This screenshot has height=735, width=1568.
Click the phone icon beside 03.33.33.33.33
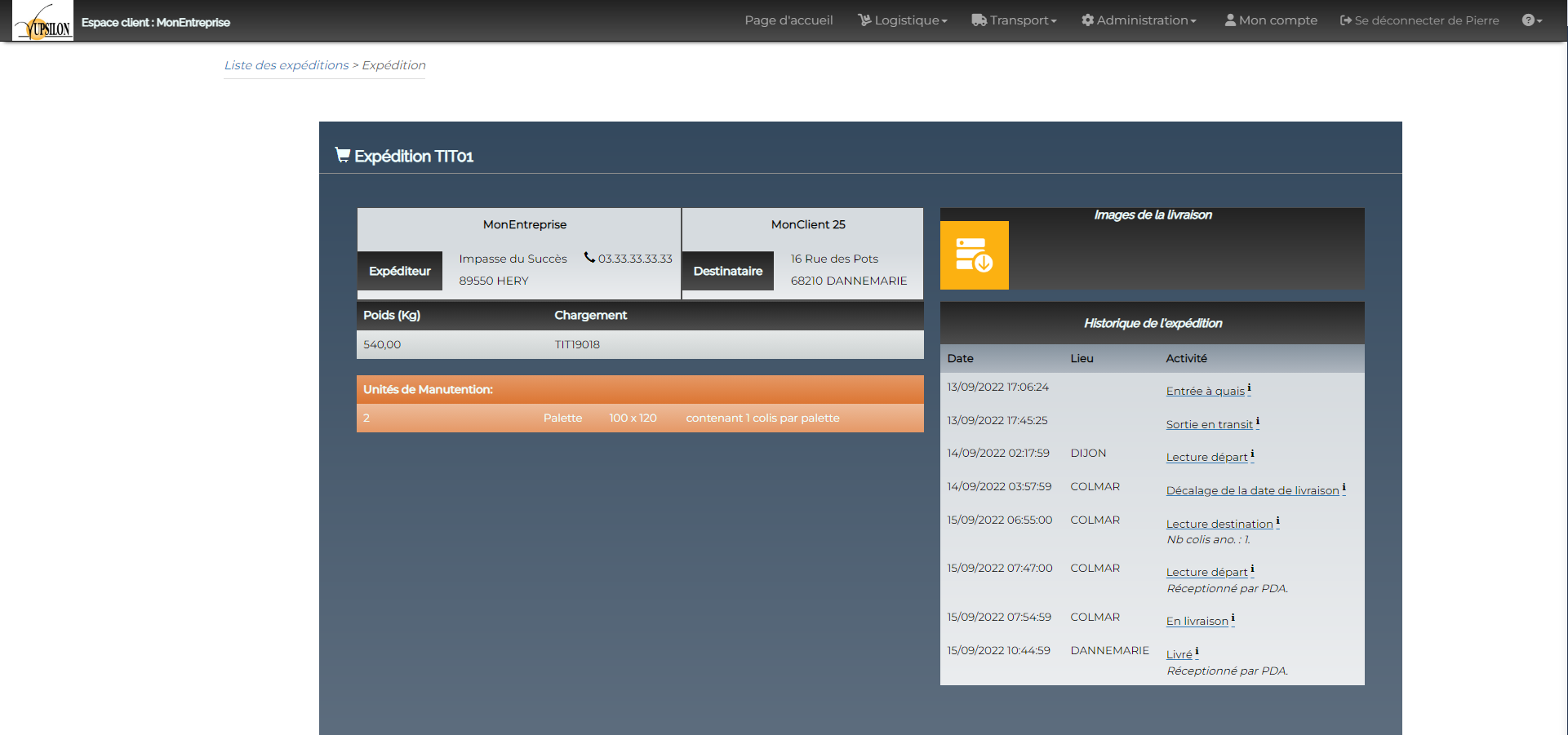(x=589, y=257)
